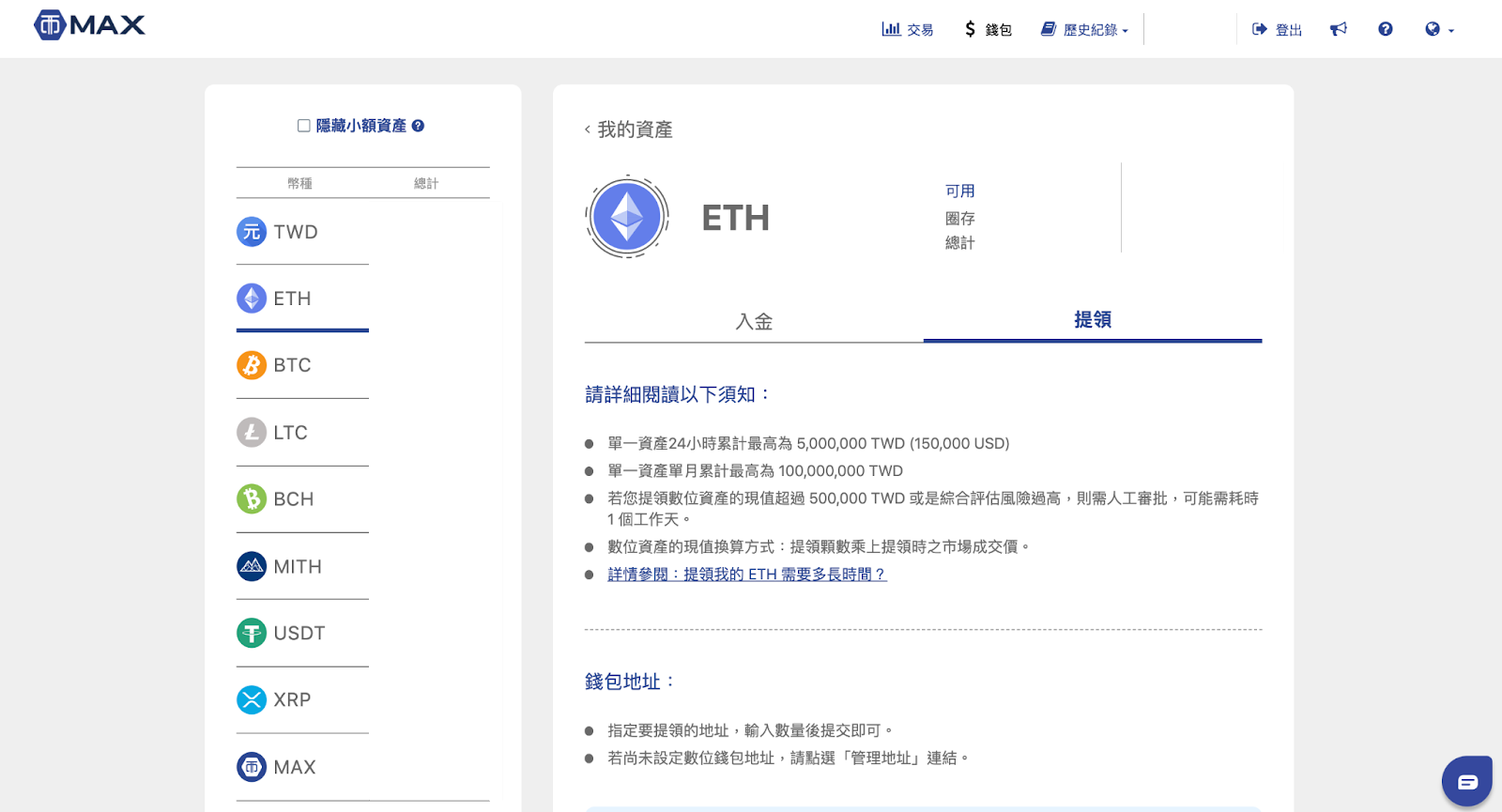Open the chat support bubble
Image resolution: width=1502 pixels, height=812 pixels.
(x=1467, y=782)
